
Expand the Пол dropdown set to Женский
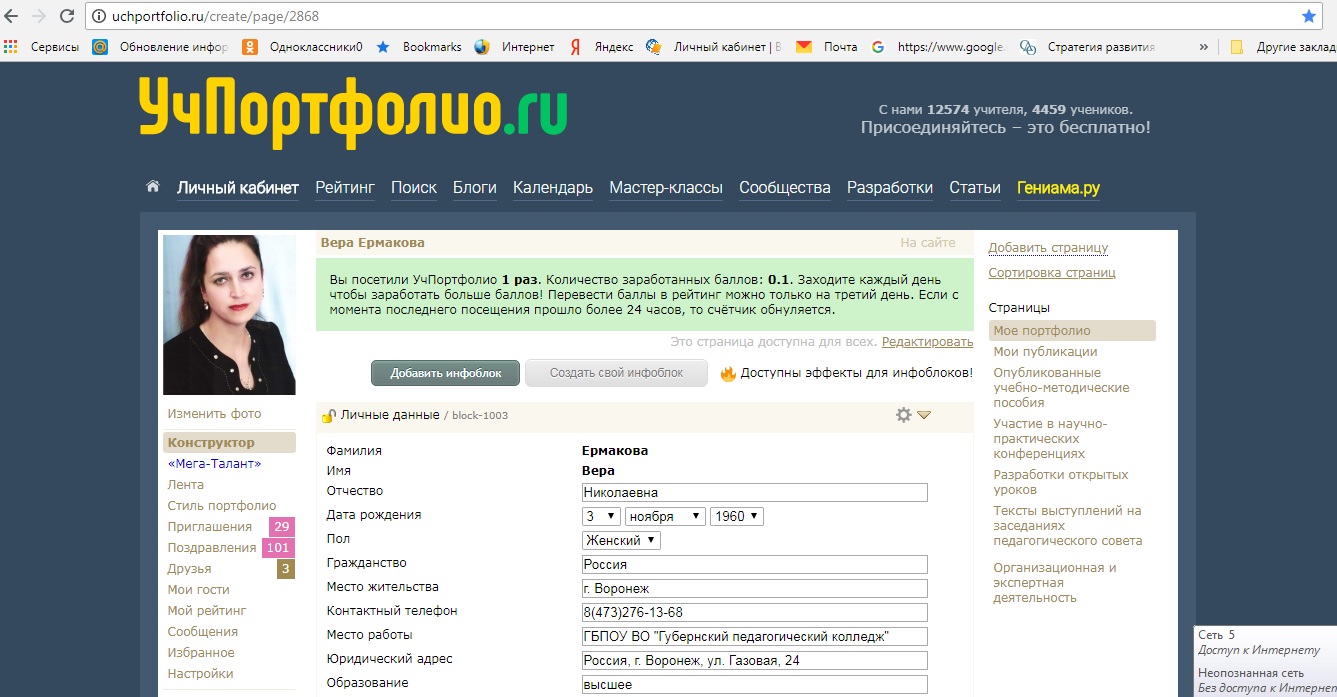pos(621,540)
